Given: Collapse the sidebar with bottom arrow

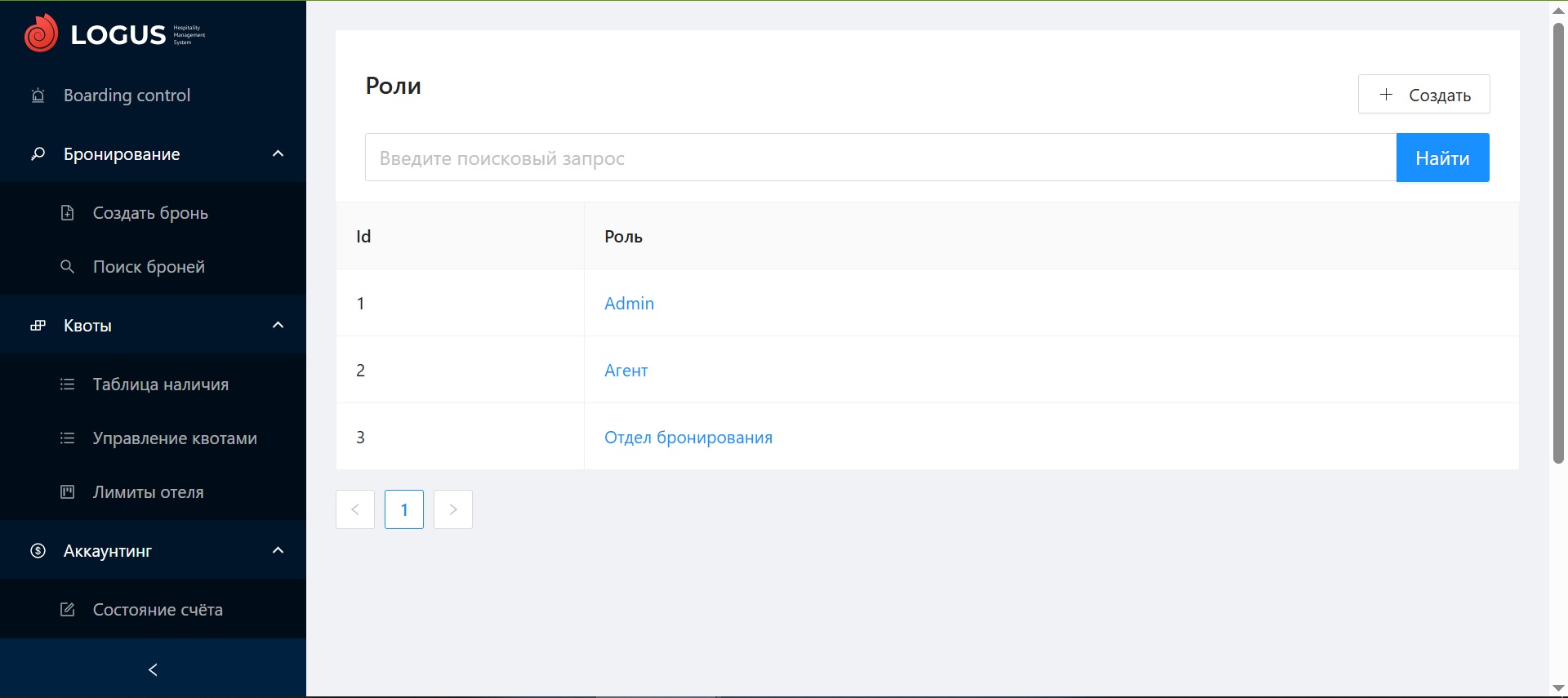Looking at the screenshot, I should pyautogui.click(x=153, y=670).
